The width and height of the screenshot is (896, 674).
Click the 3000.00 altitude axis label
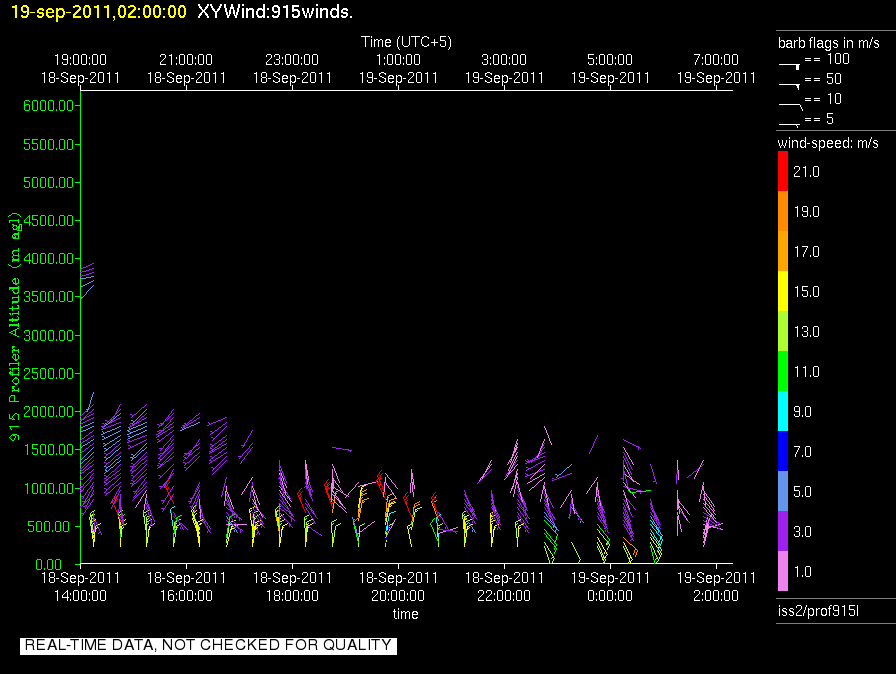49,335
